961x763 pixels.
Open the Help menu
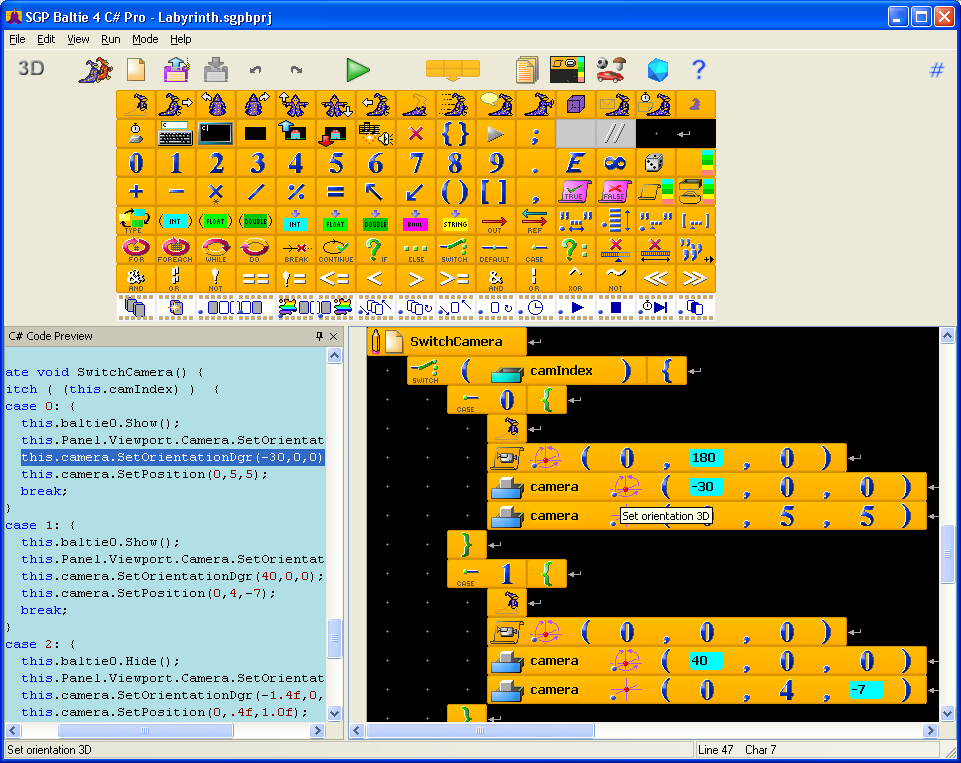click(181, 39)
